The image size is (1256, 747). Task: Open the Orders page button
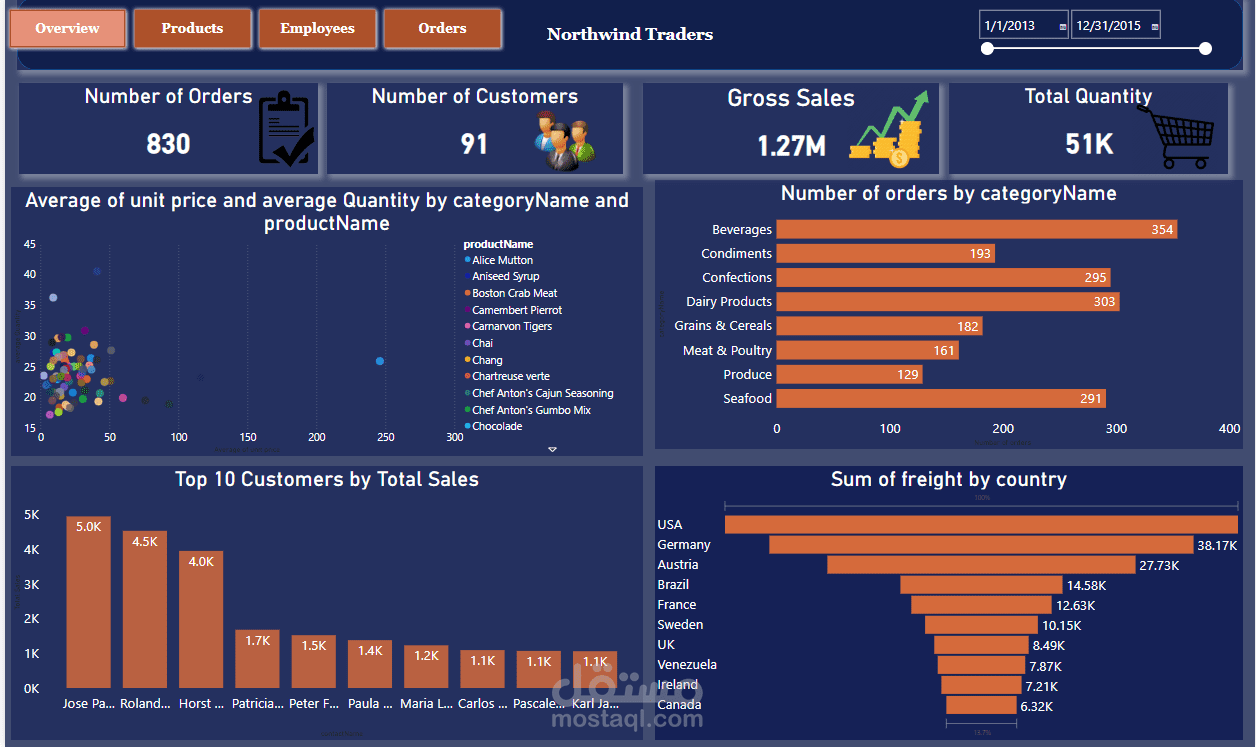click(442, 28)
